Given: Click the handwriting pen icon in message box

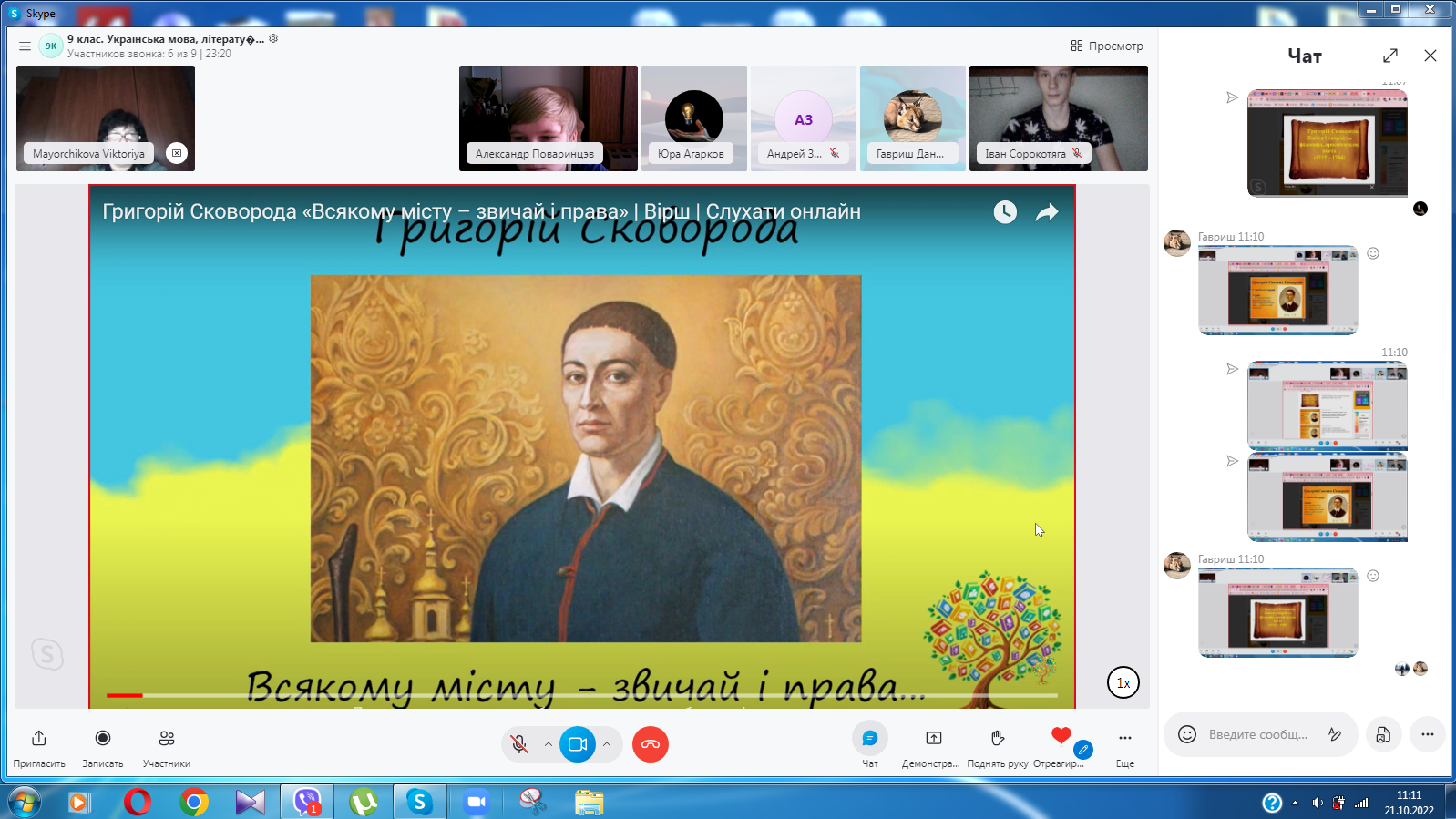Looking at the screenshot, I should click(1335, 734).
